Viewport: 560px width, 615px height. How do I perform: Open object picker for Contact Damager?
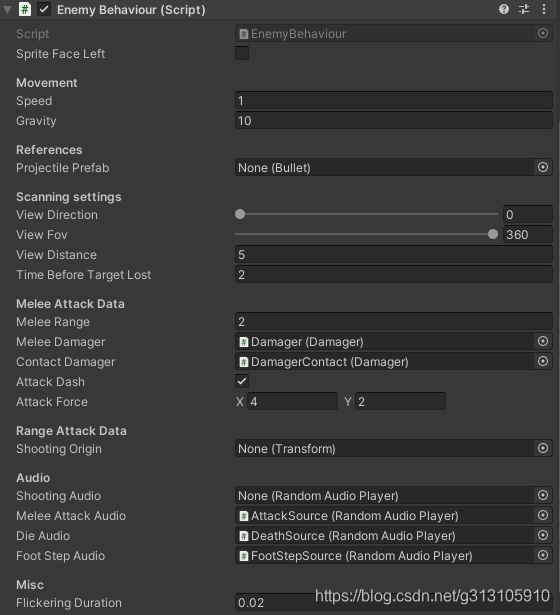point(543,361)
